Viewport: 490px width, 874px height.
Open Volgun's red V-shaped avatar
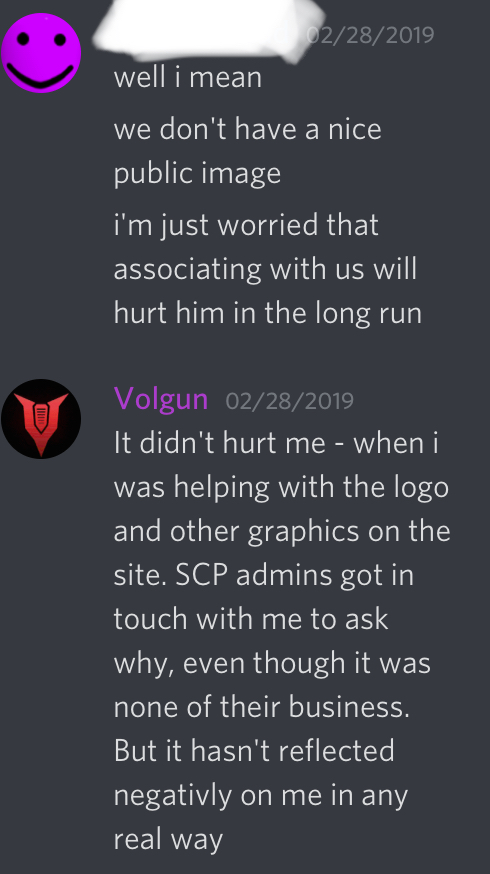[41, 419]
